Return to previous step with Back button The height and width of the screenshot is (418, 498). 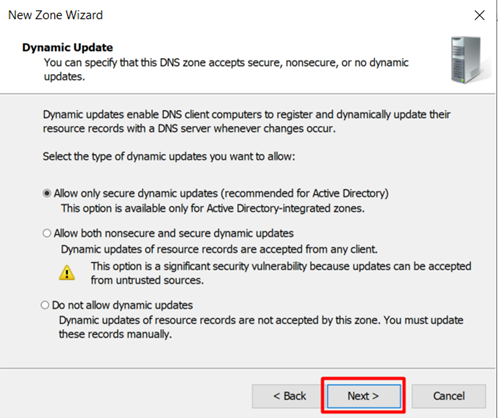tap(289, 396)
